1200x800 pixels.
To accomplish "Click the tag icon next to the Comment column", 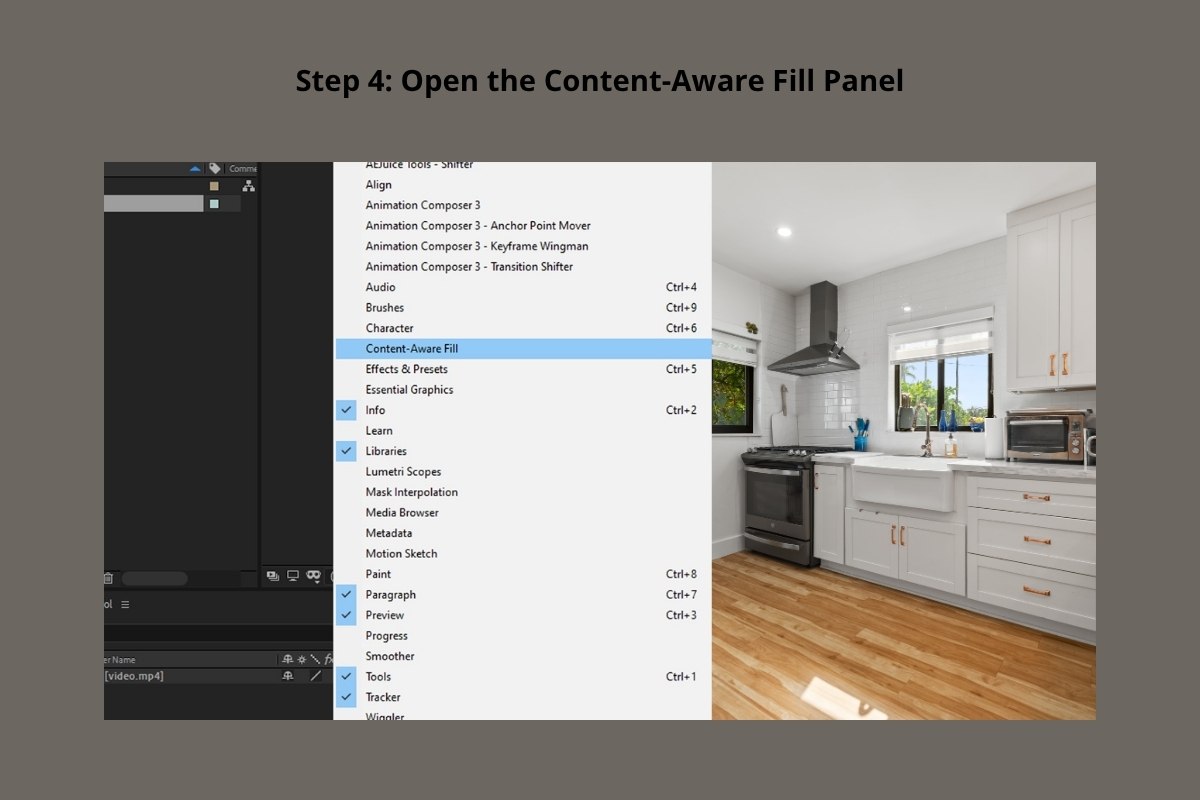I will tap(215, 168).
